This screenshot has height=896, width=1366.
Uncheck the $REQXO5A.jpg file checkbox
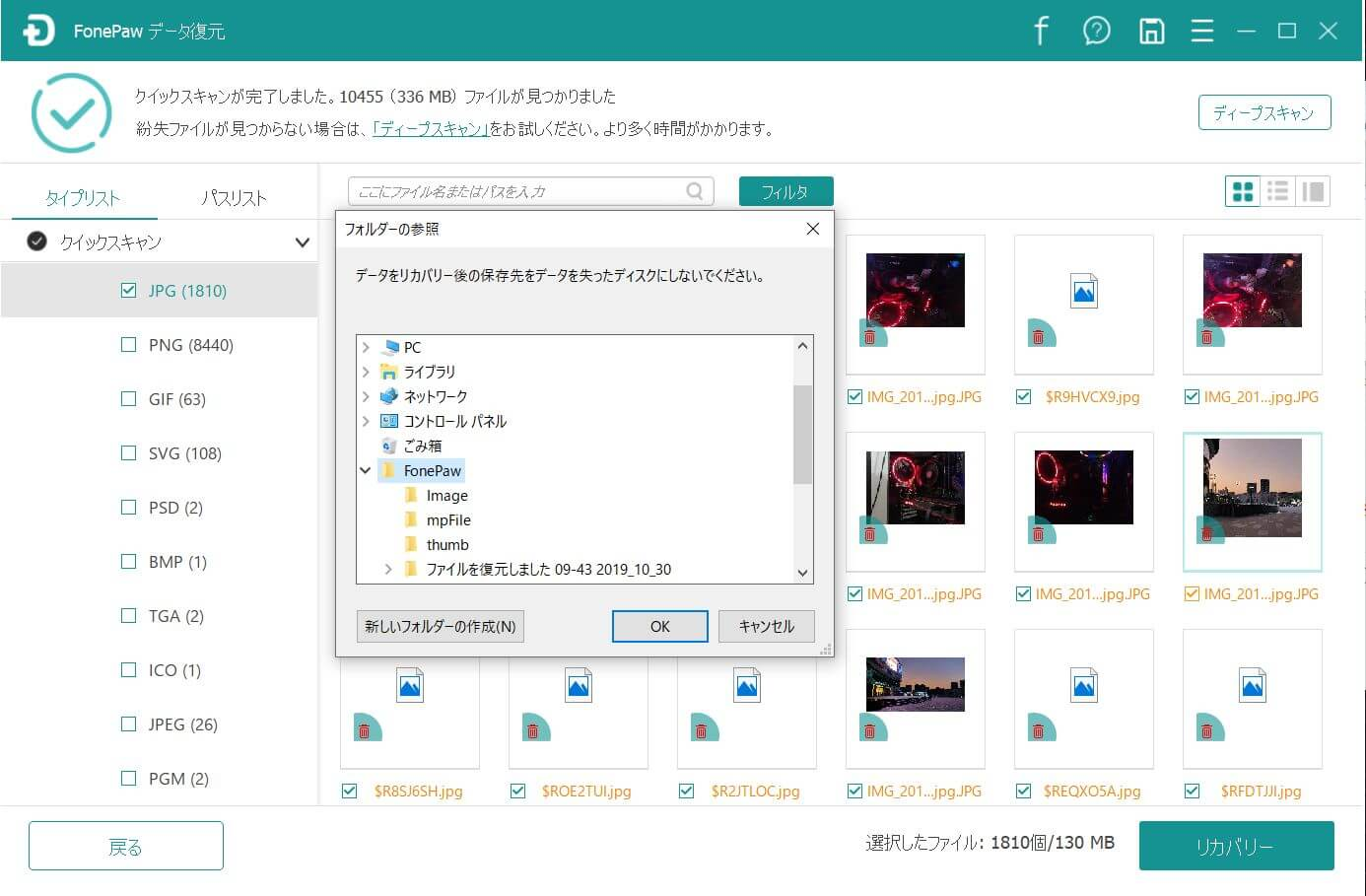tap(1023, 791)
